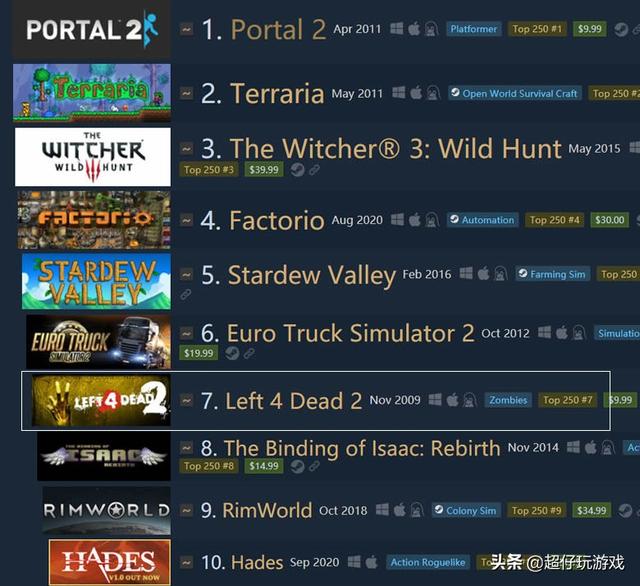The height and width of the screenshot is (586, 640).
Task: Select the Open World Survival Craft tag
Action: coord(515,93)
